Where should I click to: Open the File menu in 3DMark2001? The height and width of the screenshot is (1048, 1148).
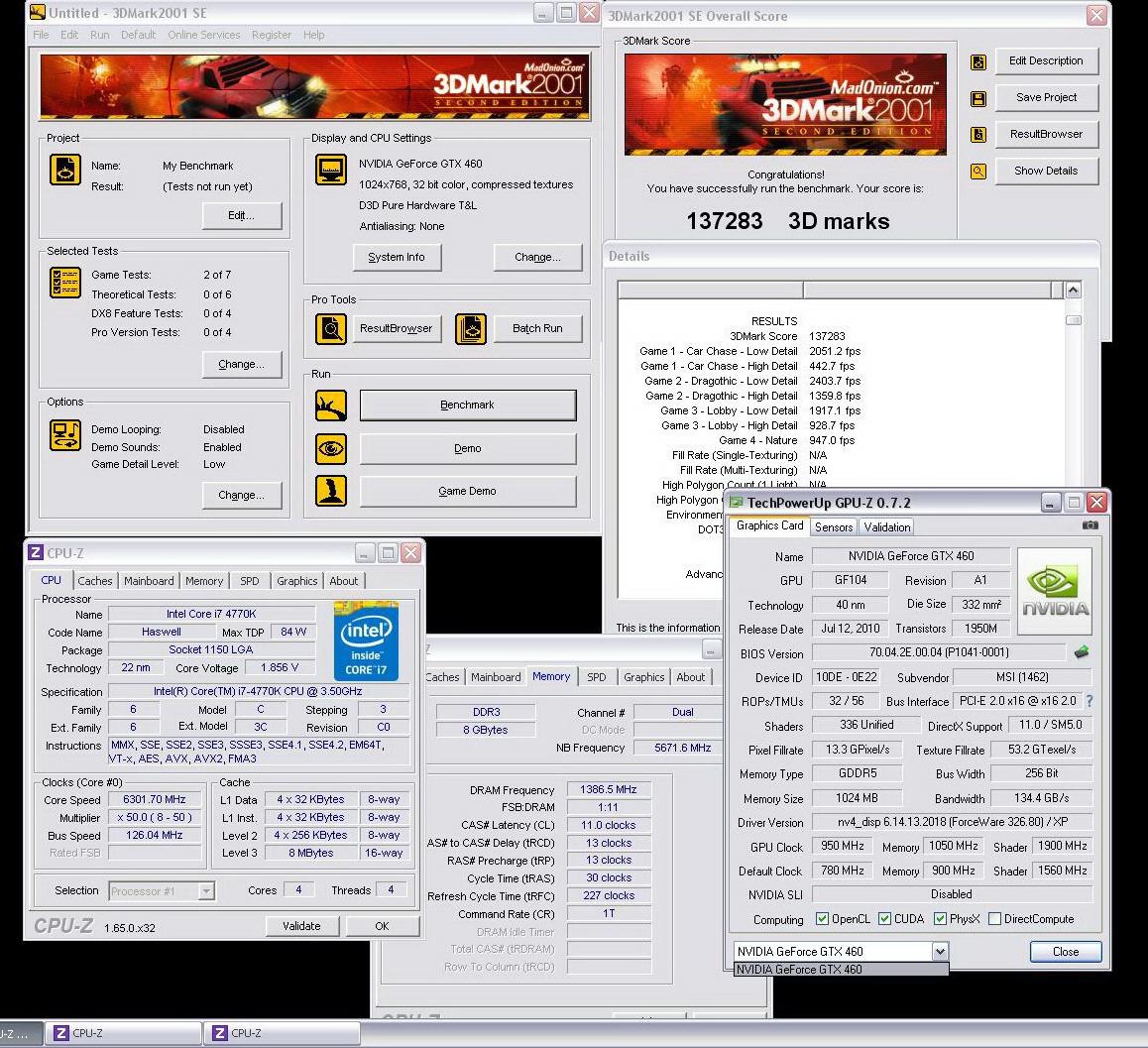[41, 35]
